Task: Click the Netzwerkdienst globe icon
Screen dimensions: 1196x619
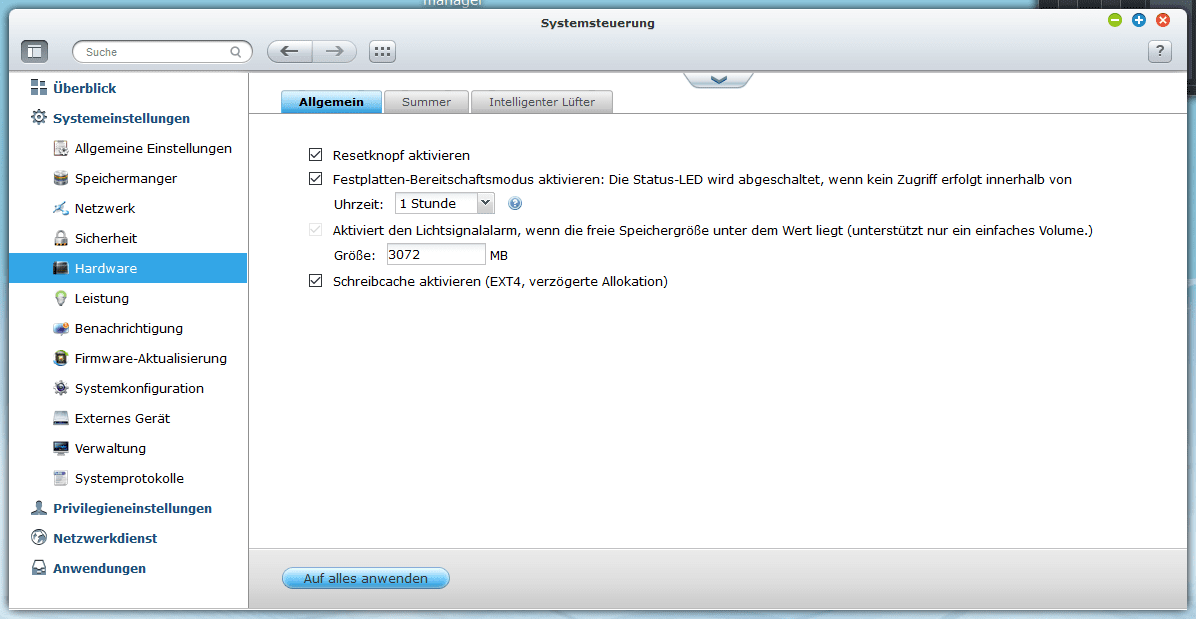Action: [x=39, y=538]
